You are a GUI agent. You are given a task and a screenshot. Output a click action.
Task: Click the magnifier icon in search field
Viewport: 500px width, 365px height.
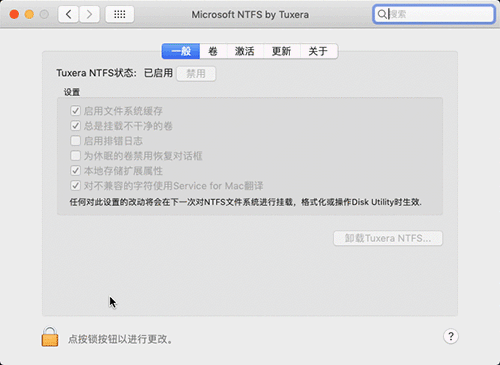point(382,14)
